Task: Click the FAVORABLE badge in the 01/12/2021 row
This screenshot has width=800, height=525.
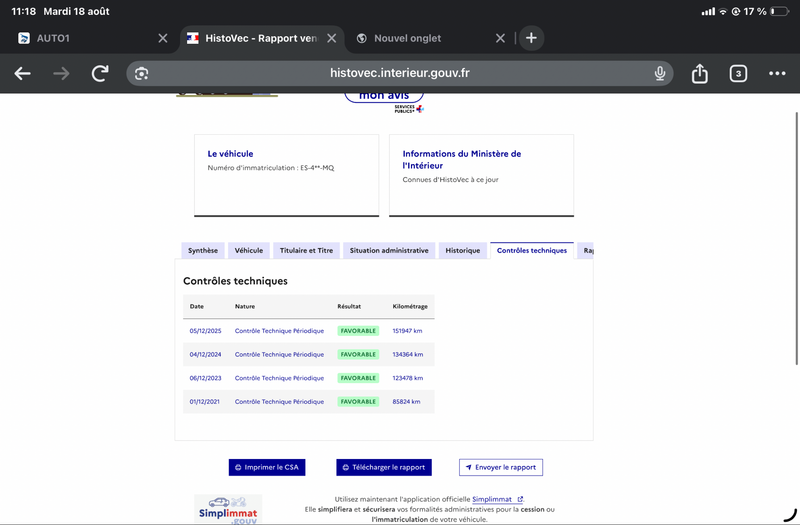Action: 358,402
